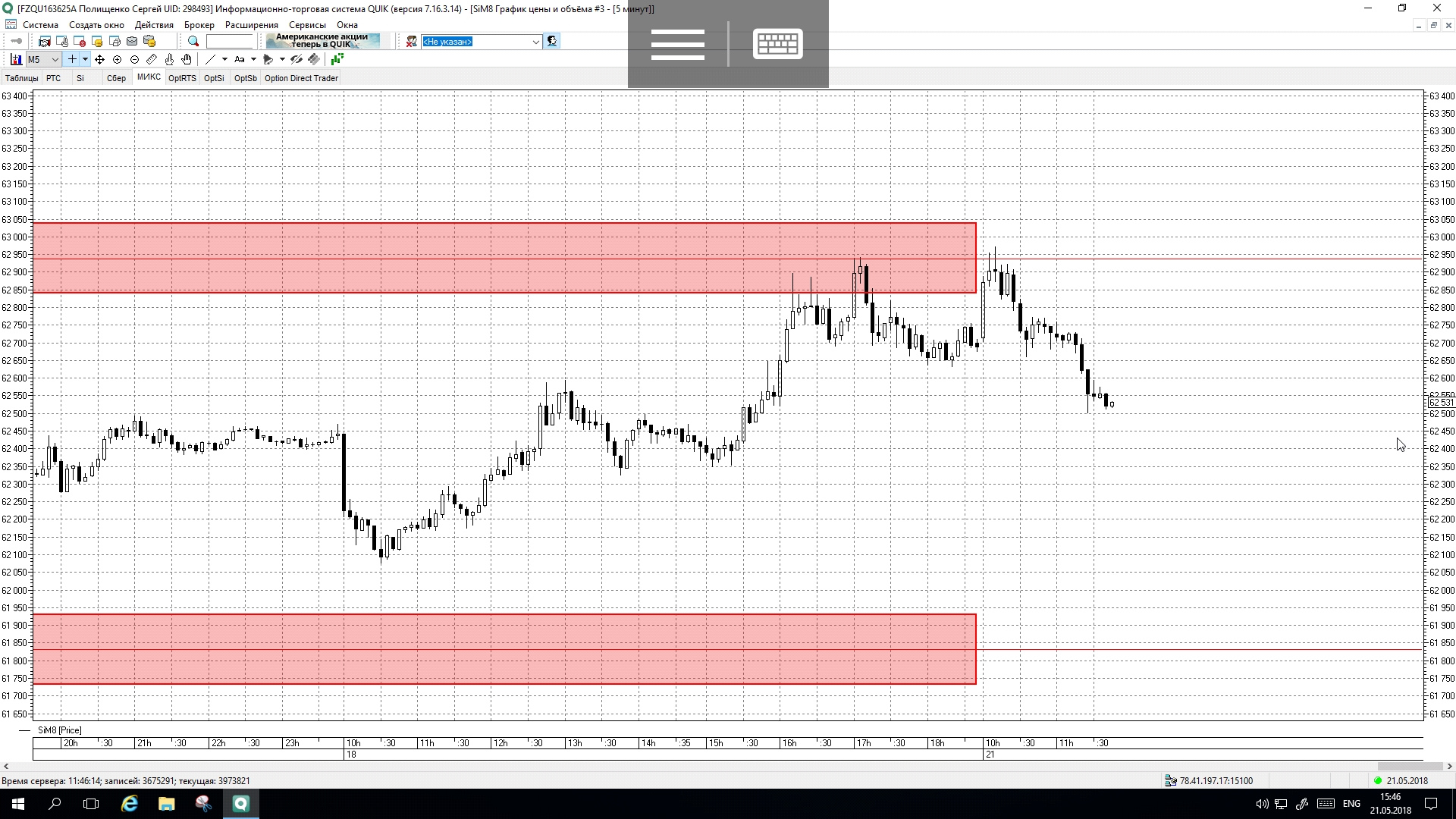Viewport: 1456px width, 819px height.
Task: Click the toolbar search input field
Action: click(x=230, y=42)
